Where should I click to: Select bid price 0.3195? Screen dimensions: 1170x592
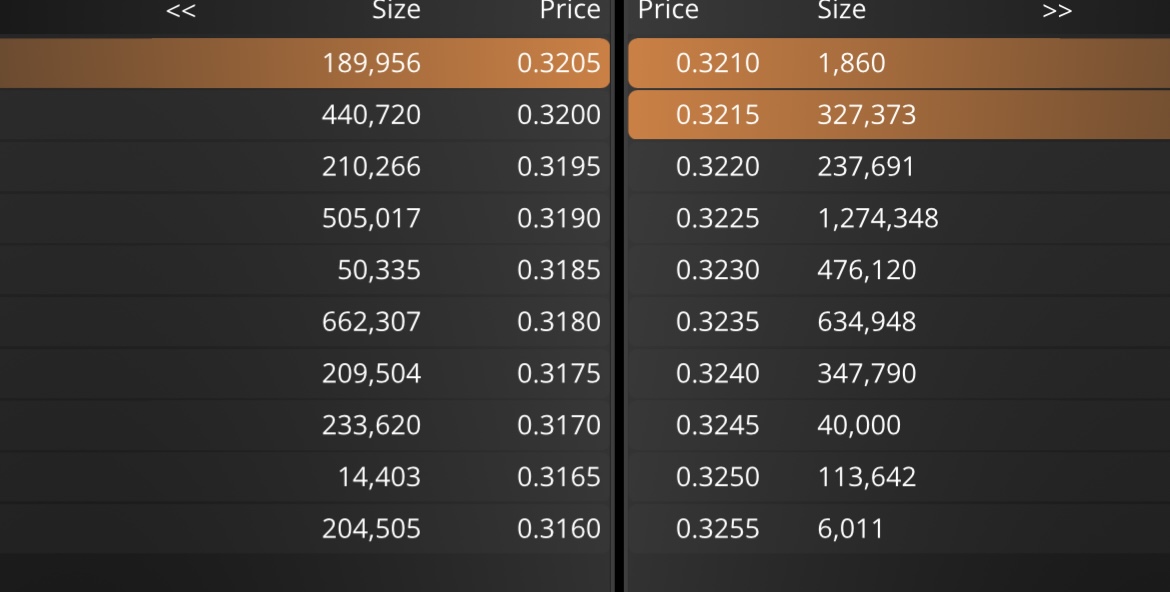point(559,166)
